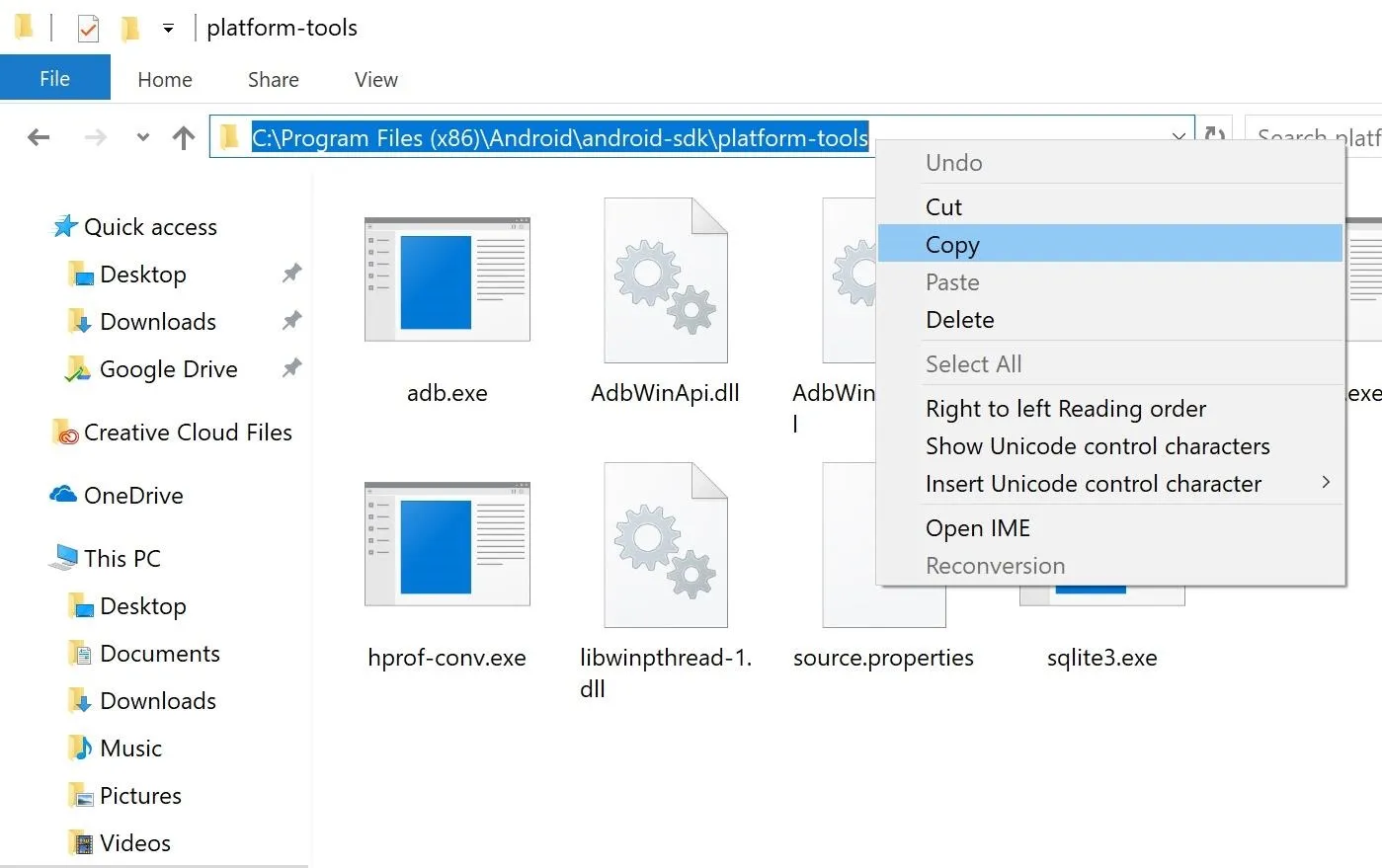Select the libwinpthread-1.dll file icon
This screenshot has width=1382, height=868.
(665, 545)
